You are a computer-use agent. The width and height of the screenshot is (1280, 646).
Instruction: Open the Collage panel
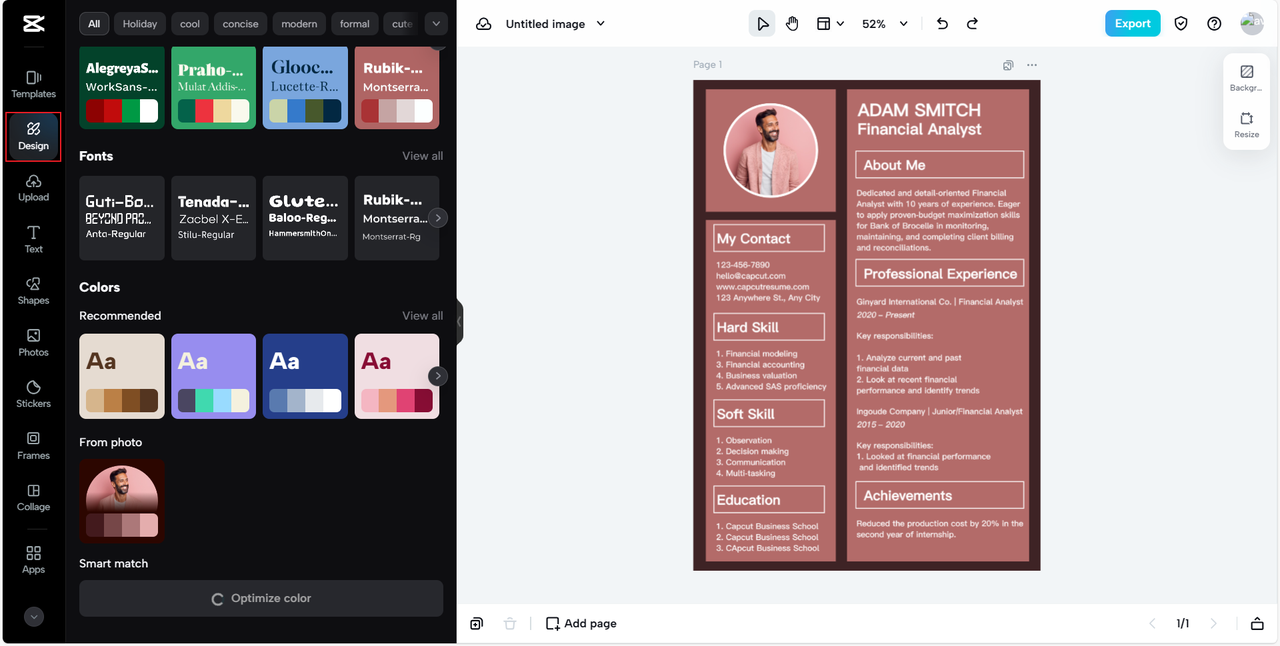click(x=33, y=498)
